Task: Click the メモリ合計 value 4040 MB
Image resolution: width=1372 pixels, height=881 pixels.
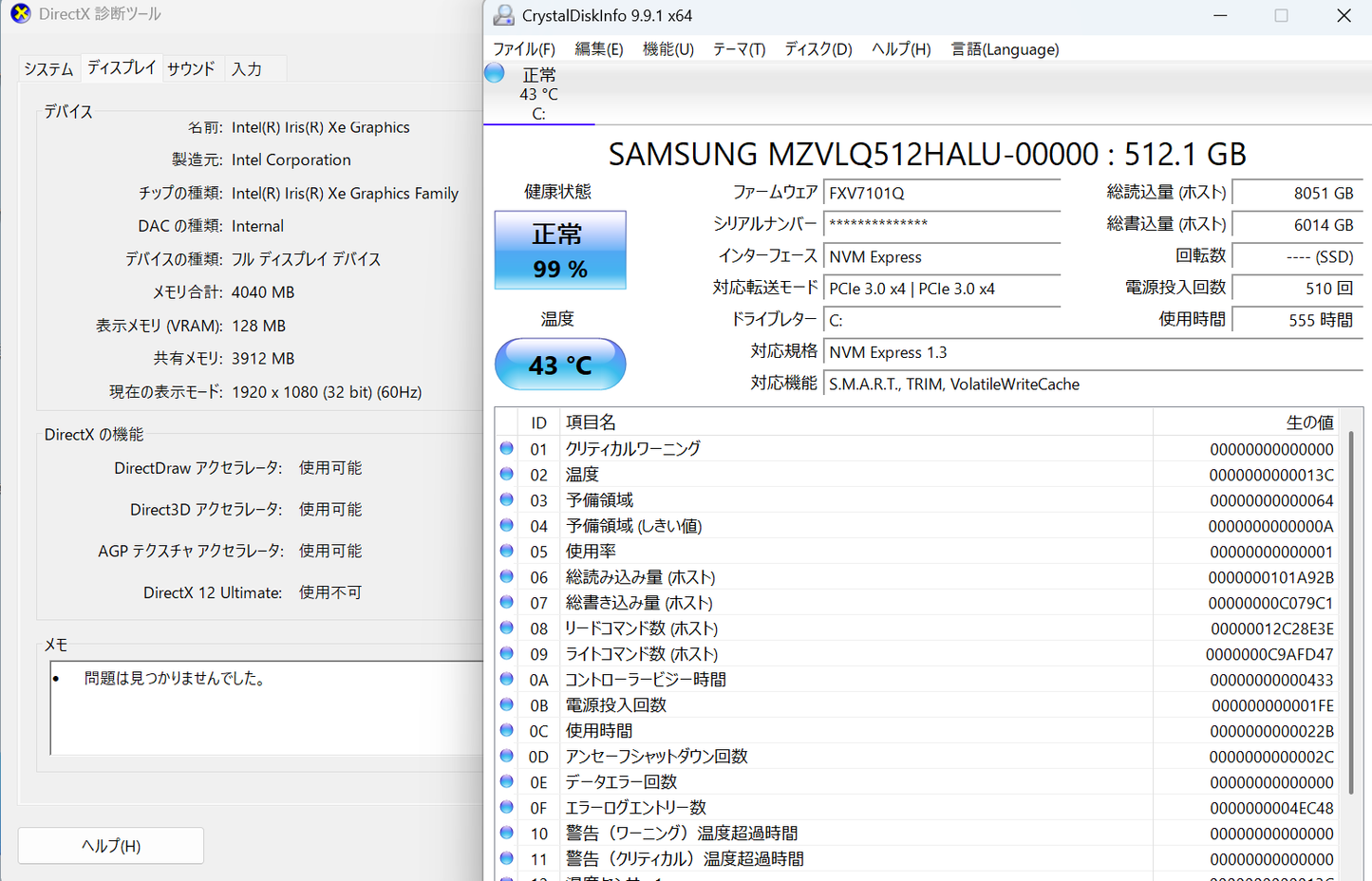Action: click(x=263, y=292)
